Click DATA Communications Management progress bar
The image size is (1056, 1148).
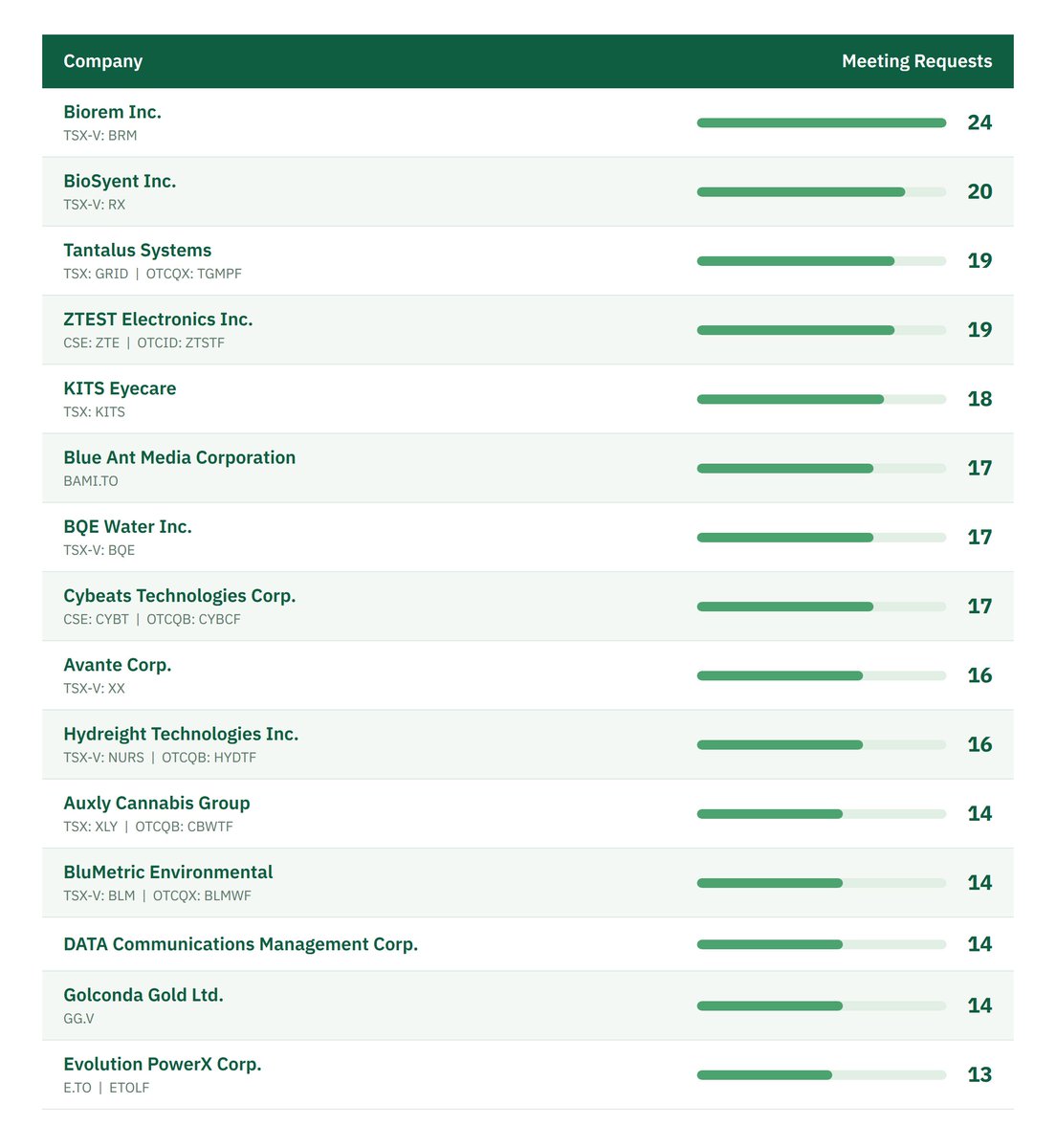click(821, 944)
